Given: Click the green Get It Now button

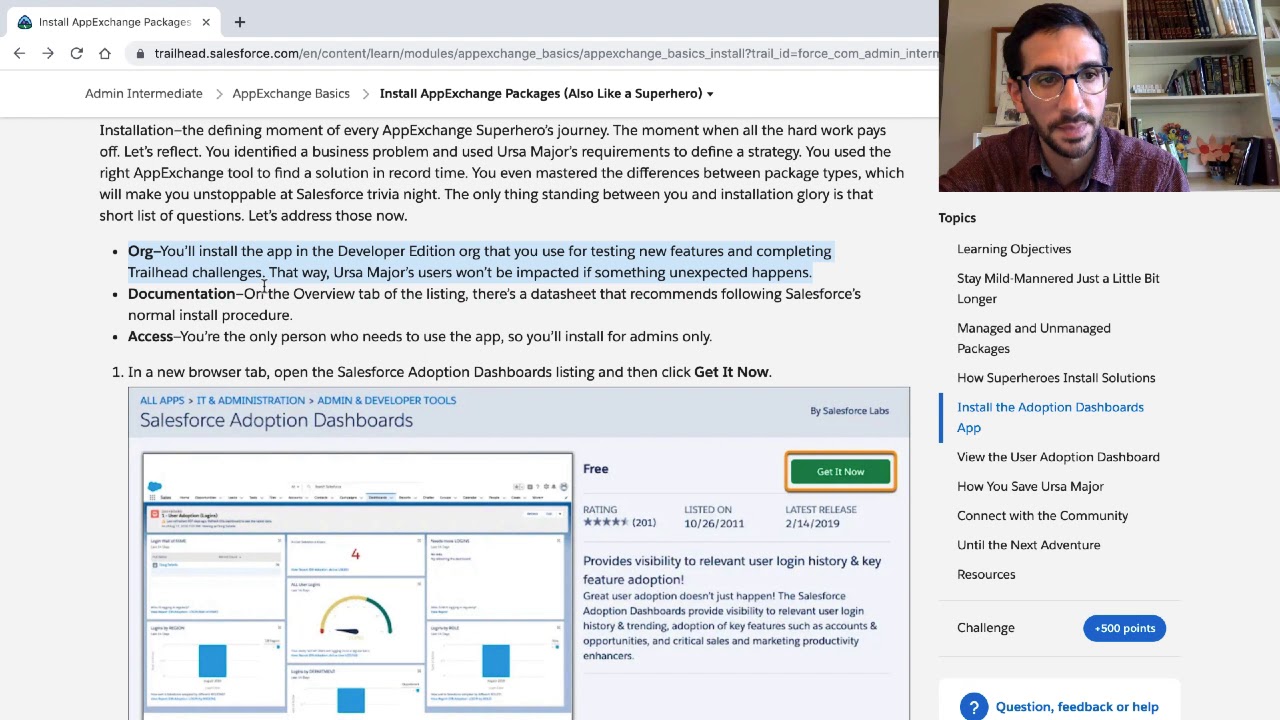Looking at the screenshot, I should point(840,471).
